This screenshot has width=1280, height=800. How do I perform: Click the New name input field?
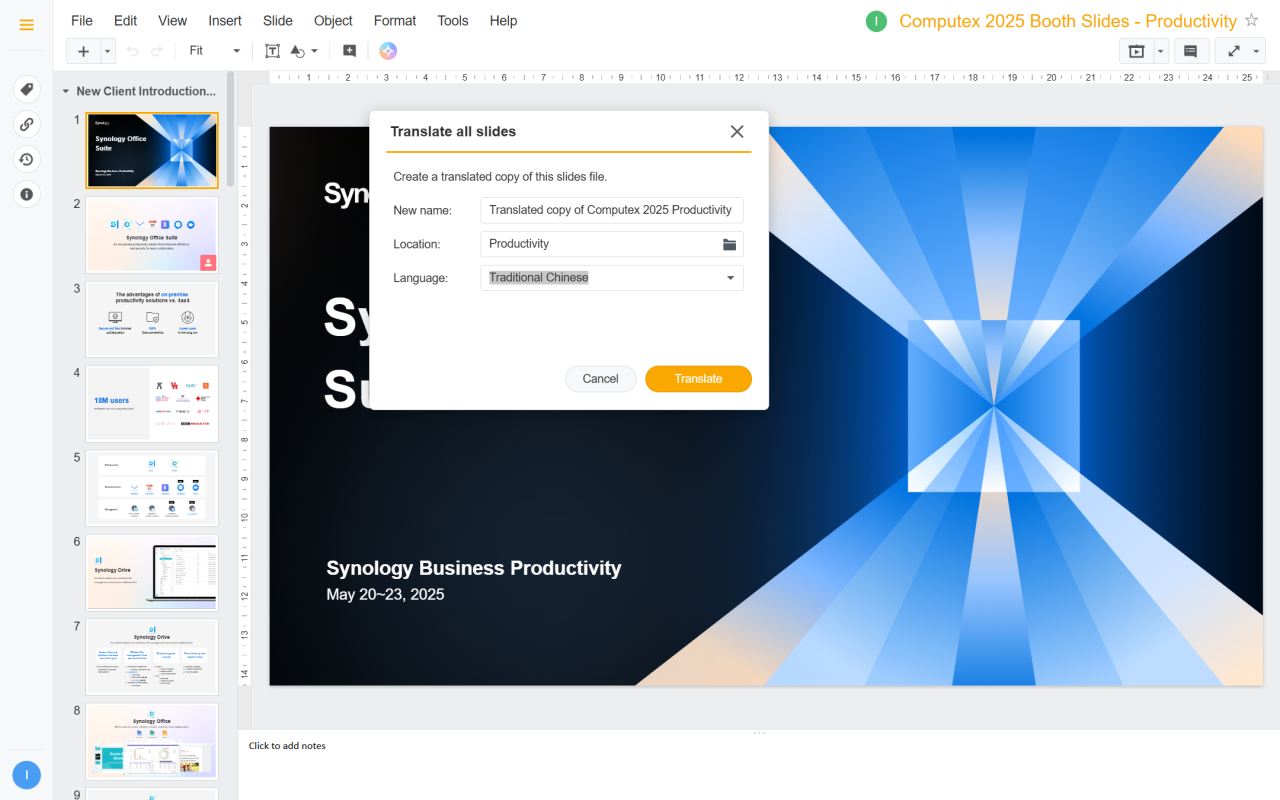coord(611,210)
